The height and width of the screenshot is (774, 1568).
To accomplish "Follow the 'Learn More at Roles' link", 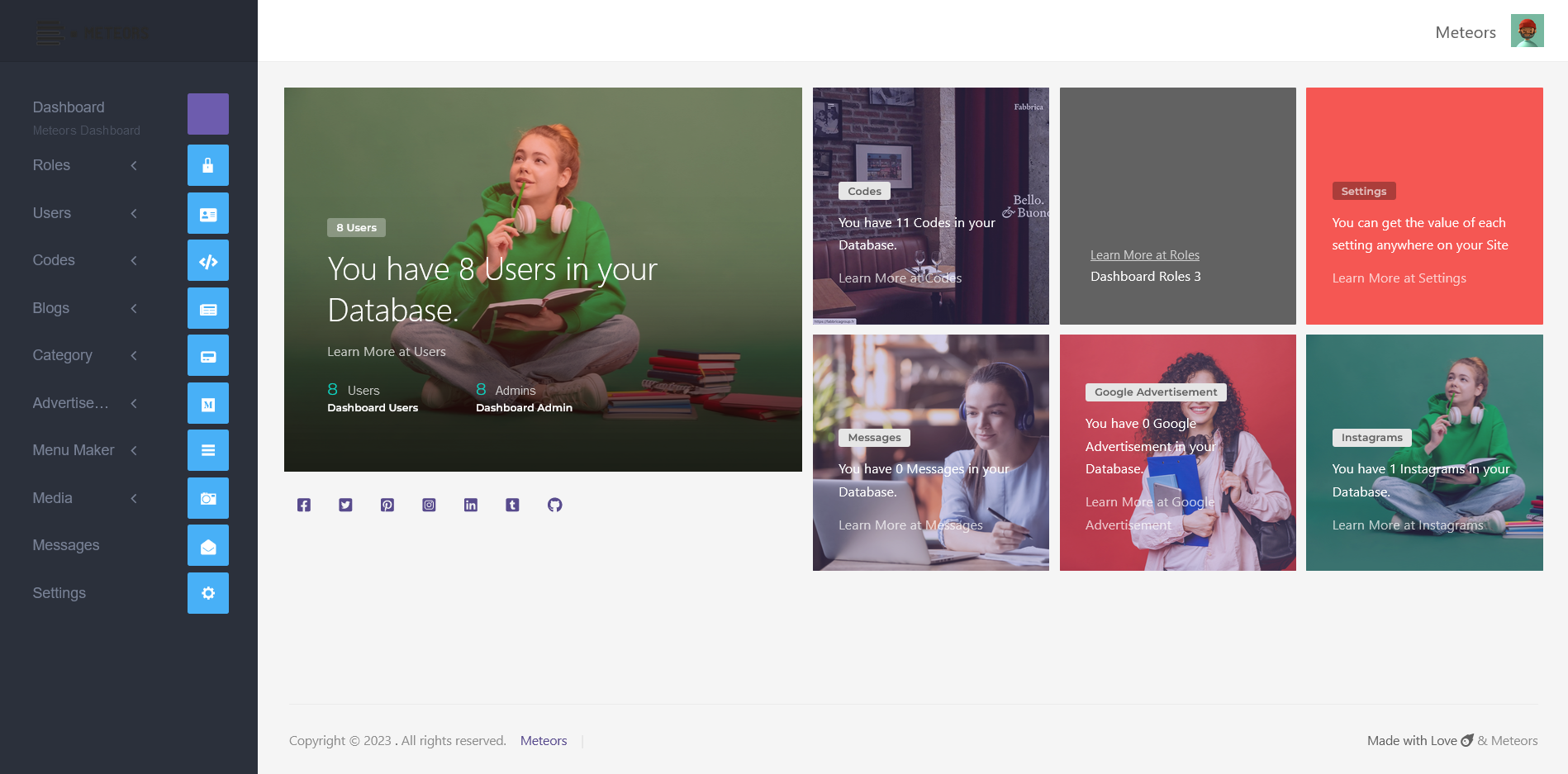I will 1145,255.
